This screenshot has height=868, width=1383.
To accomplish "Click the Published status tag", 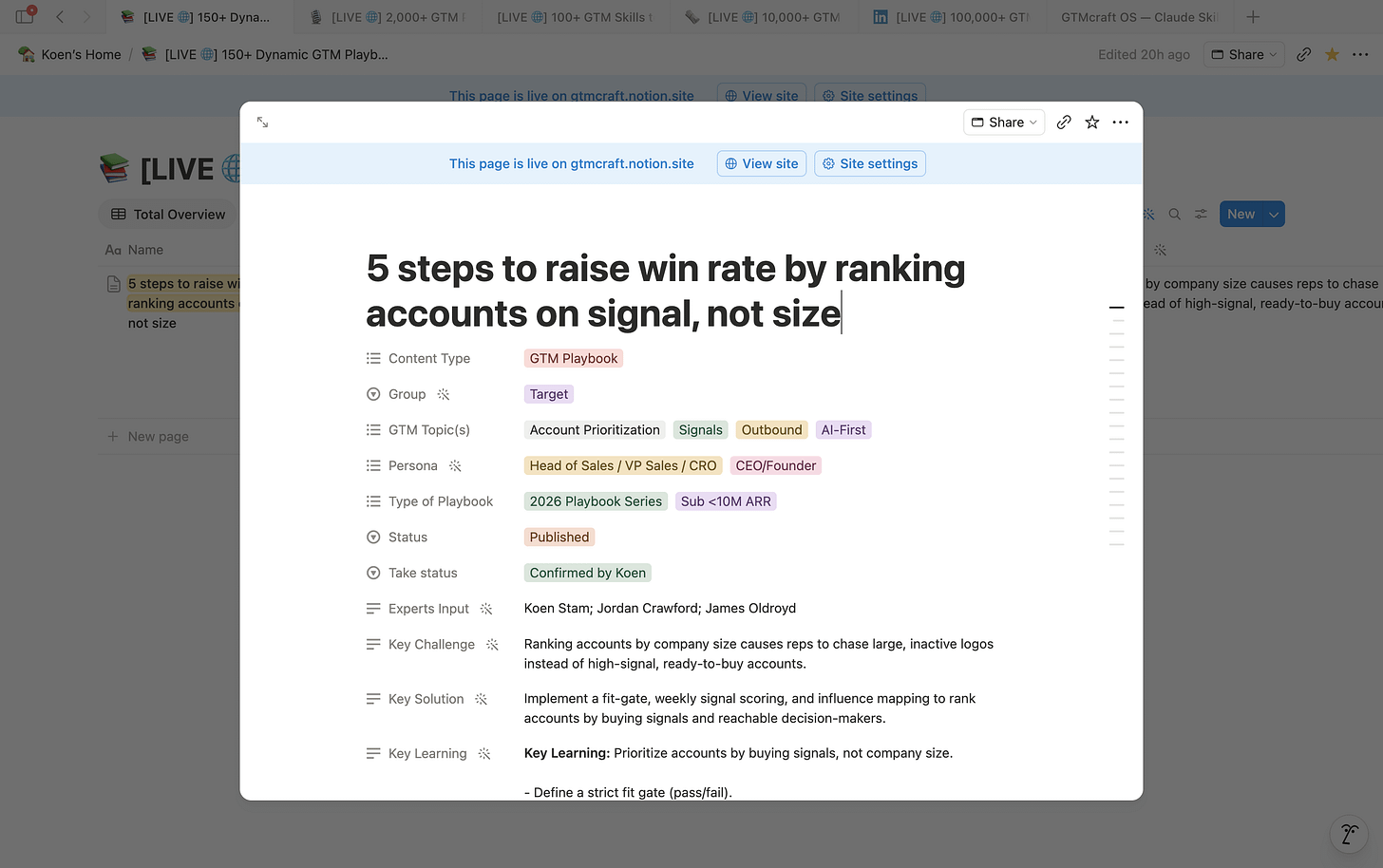I will (559, 538).
